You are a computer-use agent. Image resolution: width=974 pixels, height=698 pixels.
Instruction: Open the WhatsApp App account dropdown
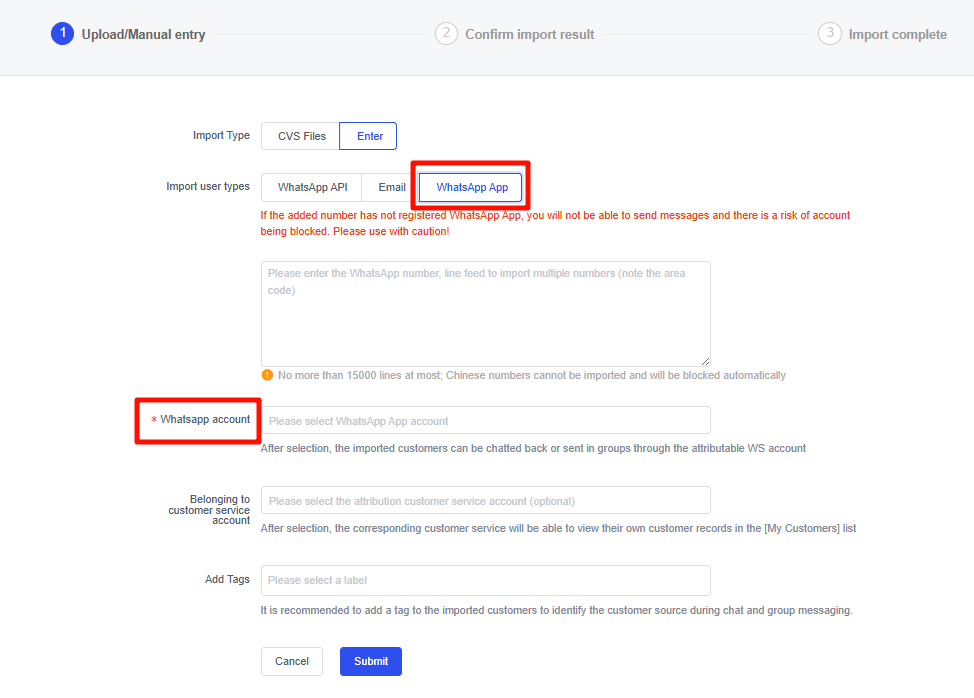coord(485,420)
